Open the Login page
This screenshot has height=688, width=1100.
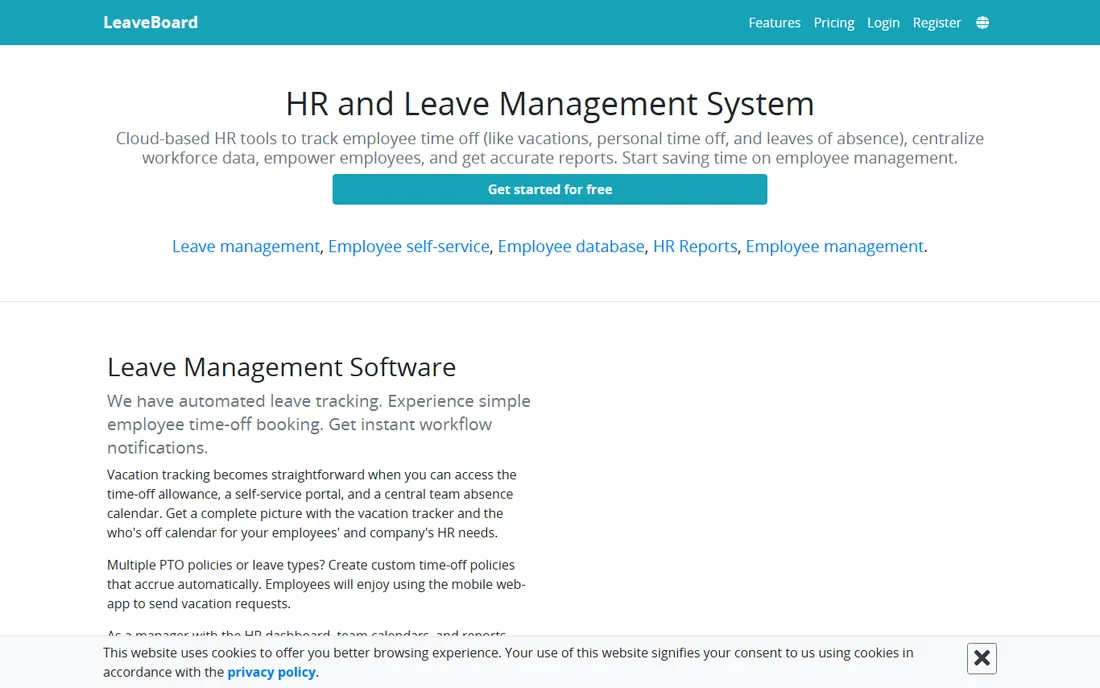(883, 22)
